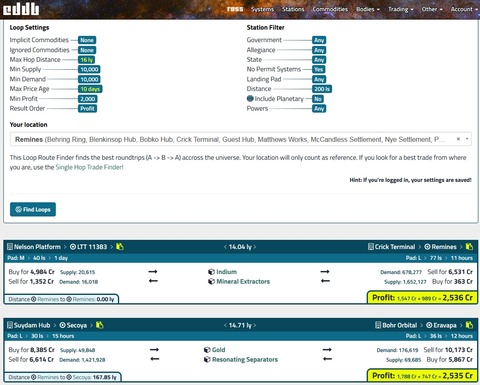Screen dimensions: 480x385
Task: Open the Mineral Extractors commodity link
Action: (x=243, y=282)
